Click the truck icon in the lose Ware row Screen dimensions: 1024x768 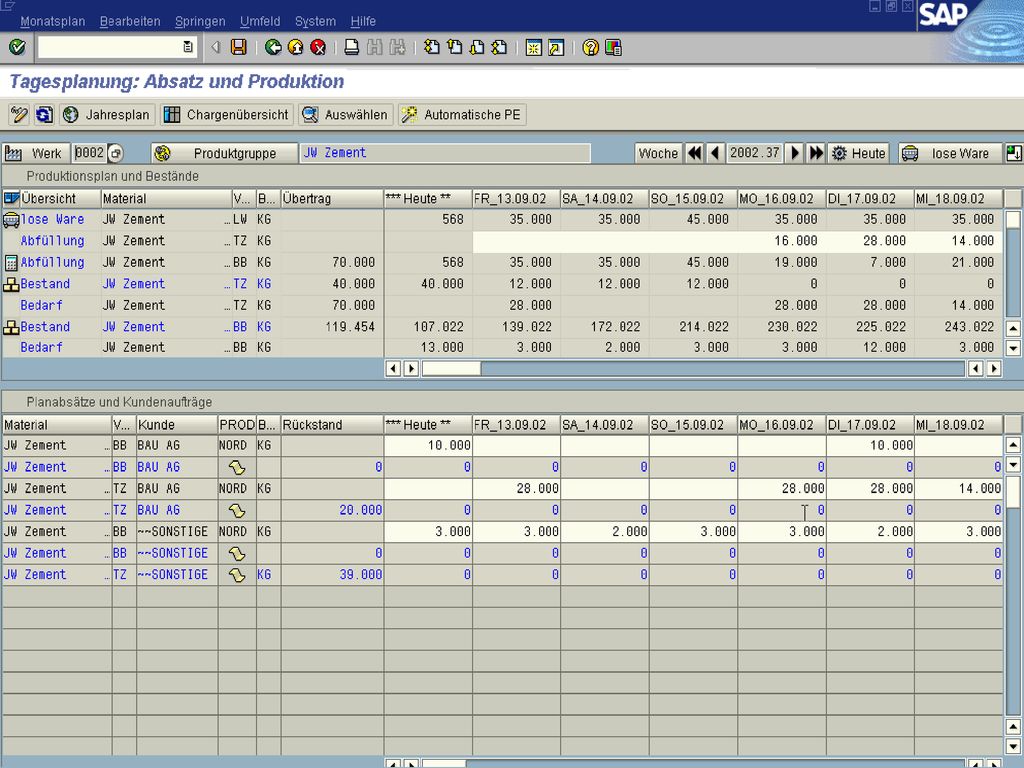coord(10,219)
